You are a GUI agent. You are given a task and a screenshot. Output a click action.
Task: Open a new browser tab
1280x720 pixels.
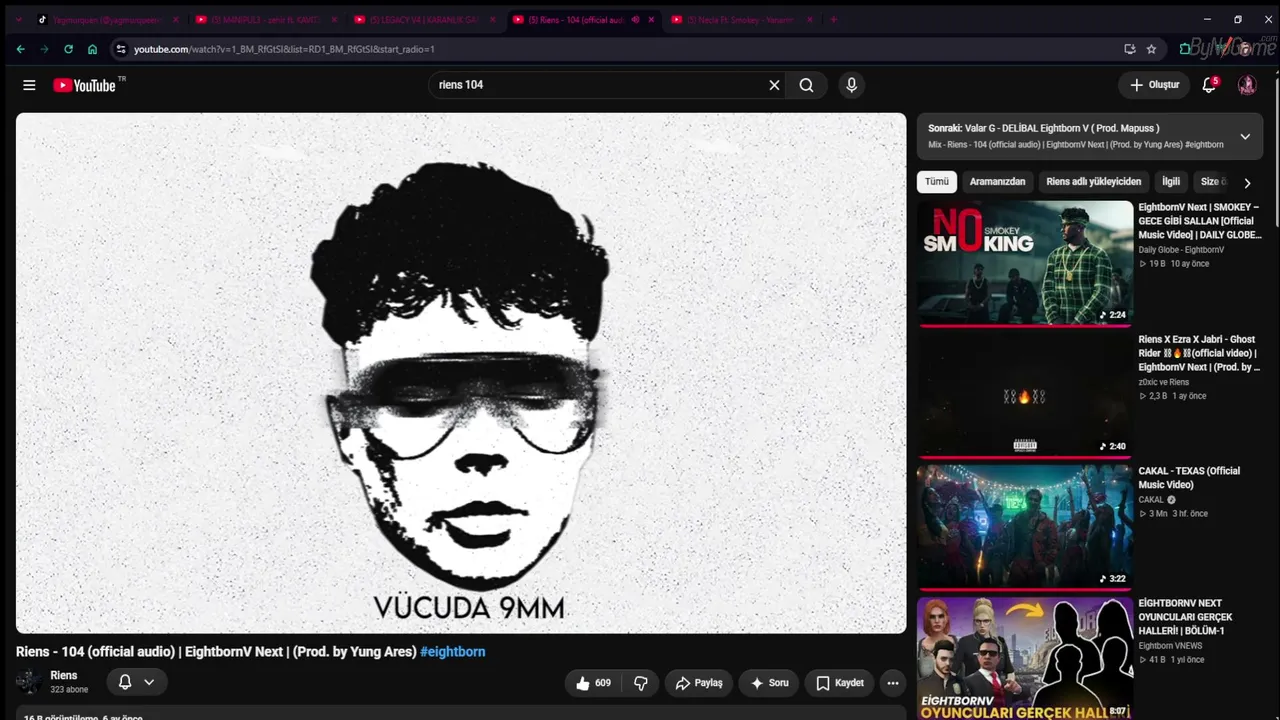[834, 19]
